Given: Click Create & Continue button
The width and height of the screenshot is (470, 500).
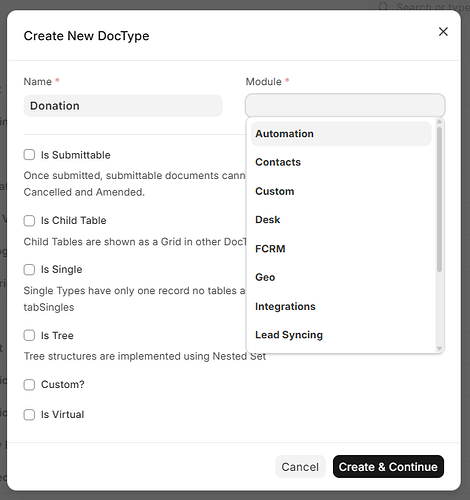Looking at the screenshot, I should [388, 466].
